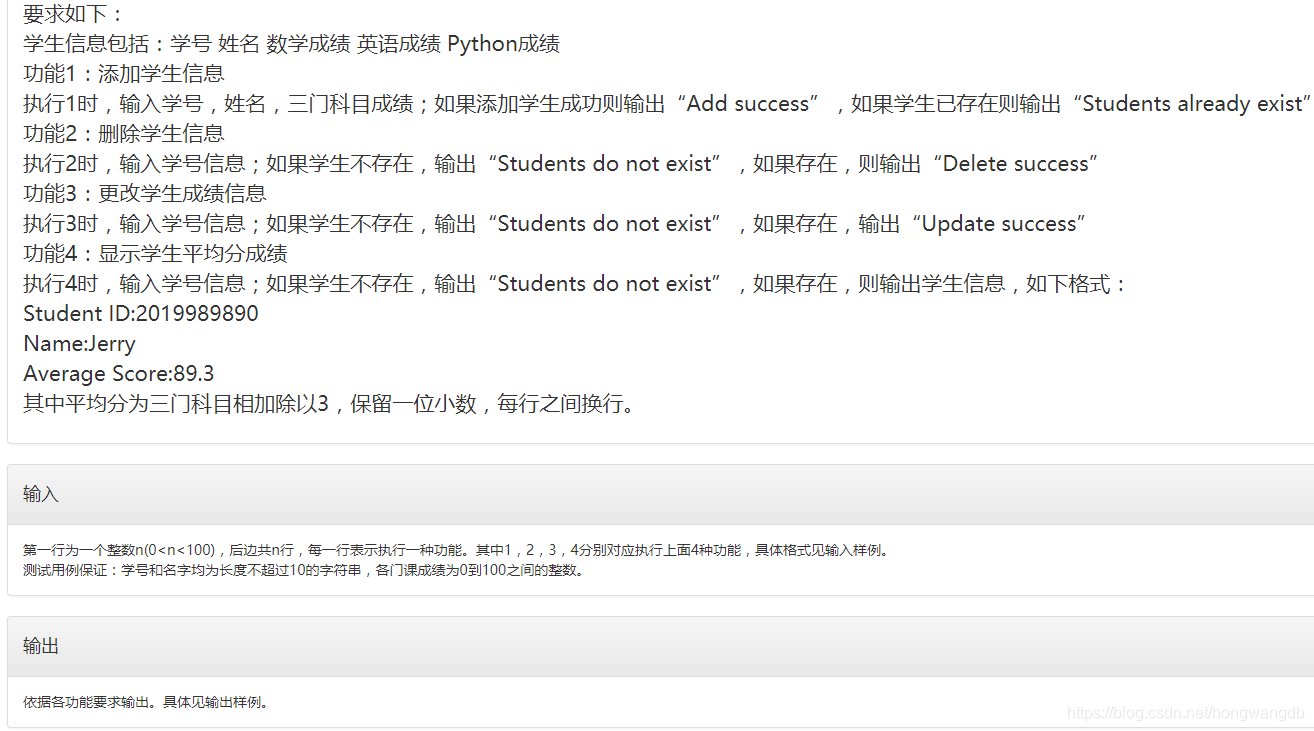Image resolution: width=1314 pixels, height=731 pixels.
Task: Select the '功能4：显示学生平均分成绩' line
Action: coord(155,254)
